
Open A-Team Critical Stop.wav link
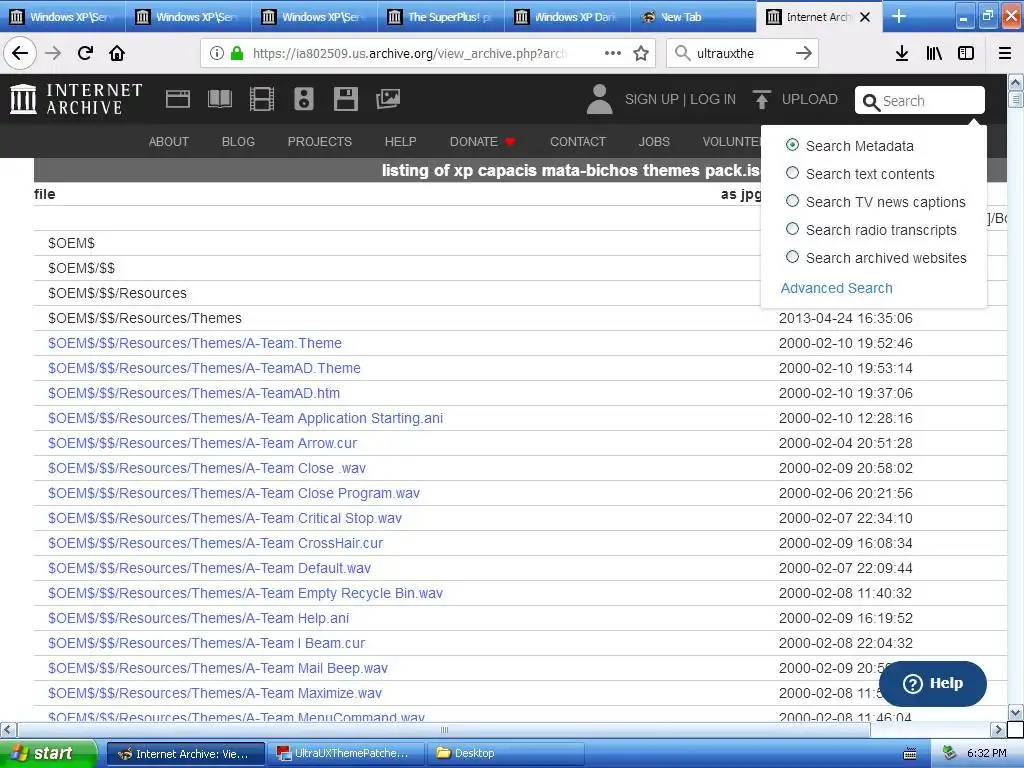(x=225, y=519)
